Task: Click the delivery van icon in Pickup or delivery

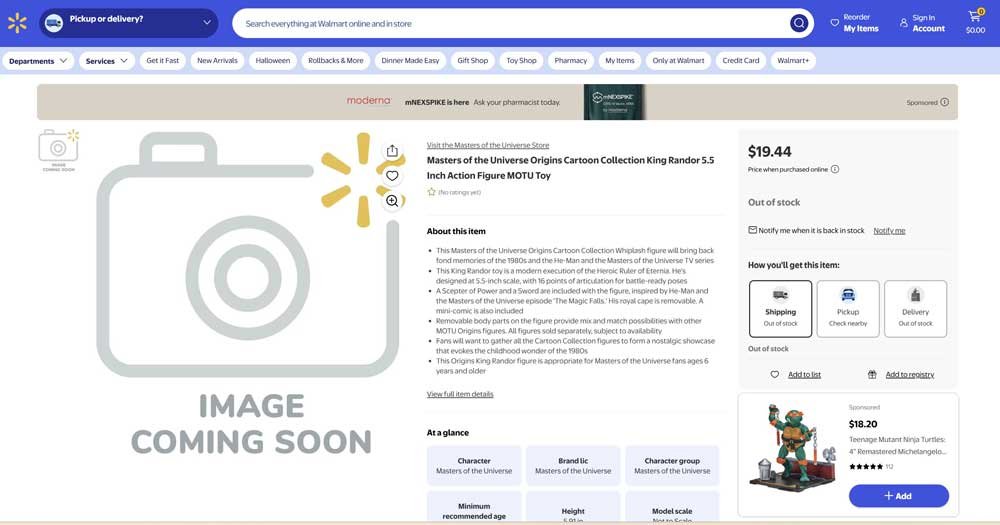Action: [54, 24]
